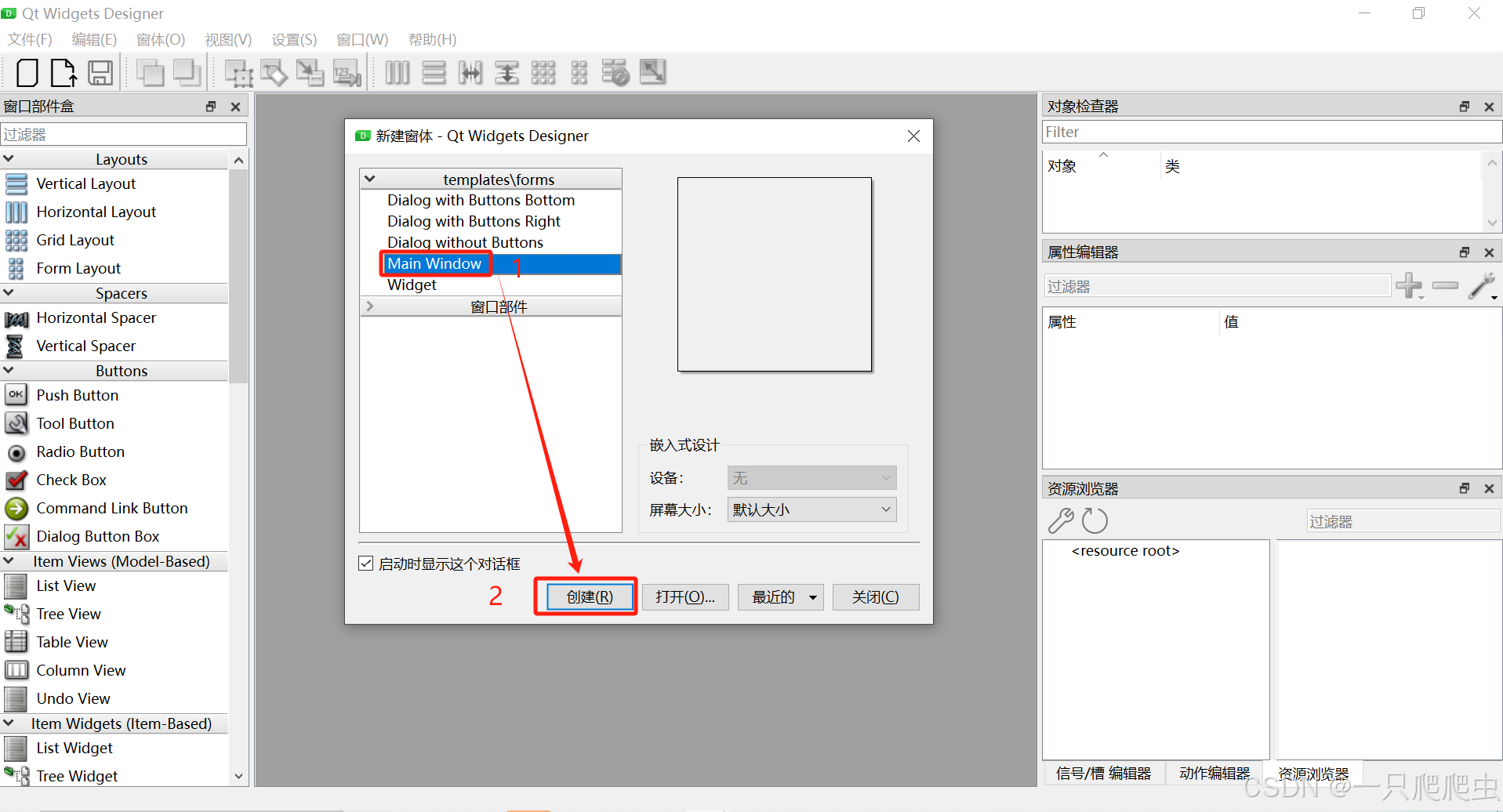This screenshot has height=812, width=1503.
Task: Apply horizontal splitter layout icon
Action: tap(470, 73)
